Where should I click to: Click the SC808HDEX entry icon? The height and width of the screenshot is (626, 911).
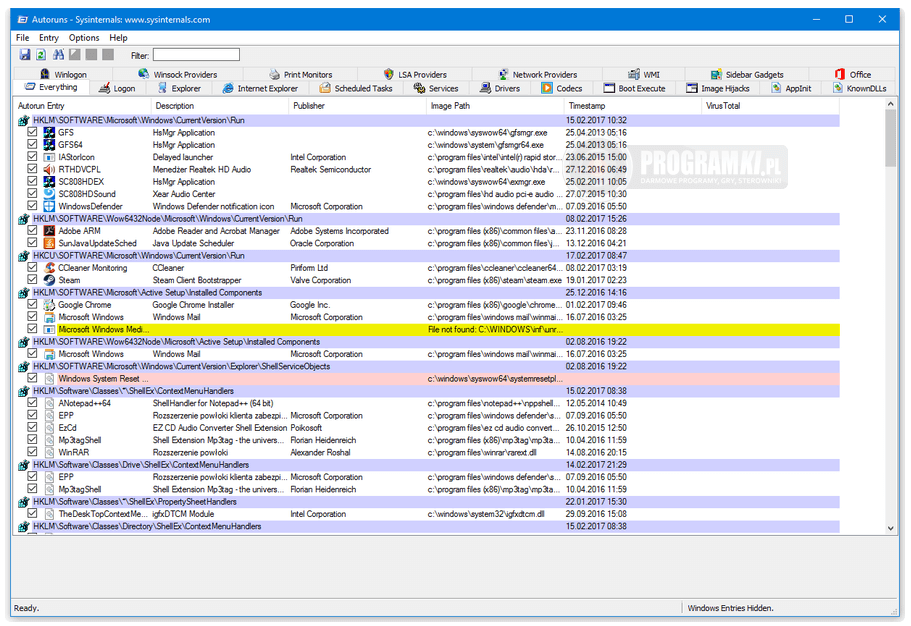(x=49, y=181)
